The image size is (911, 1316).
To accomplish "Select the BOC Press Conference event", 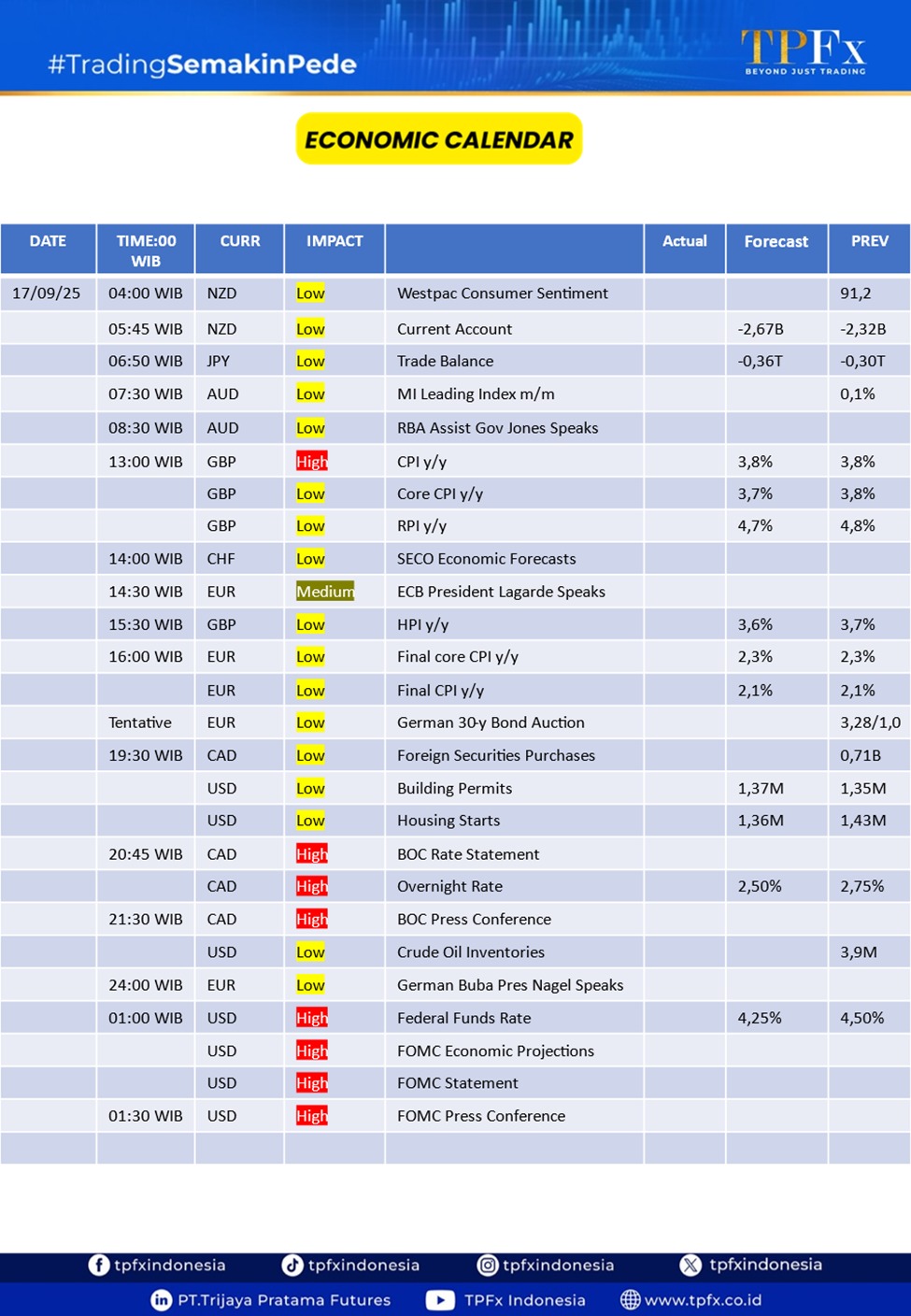I will click(474, 920).
